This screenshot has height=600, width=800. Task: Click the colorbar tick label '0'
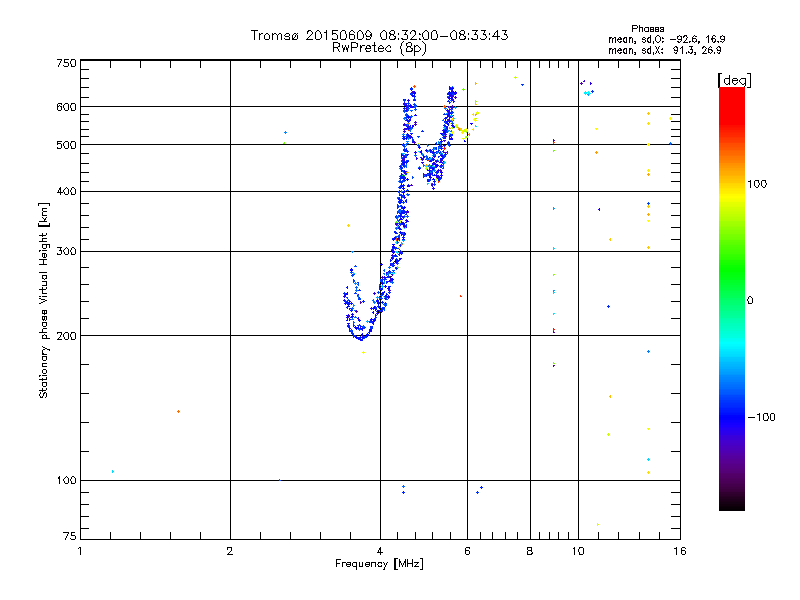(750, 301)
